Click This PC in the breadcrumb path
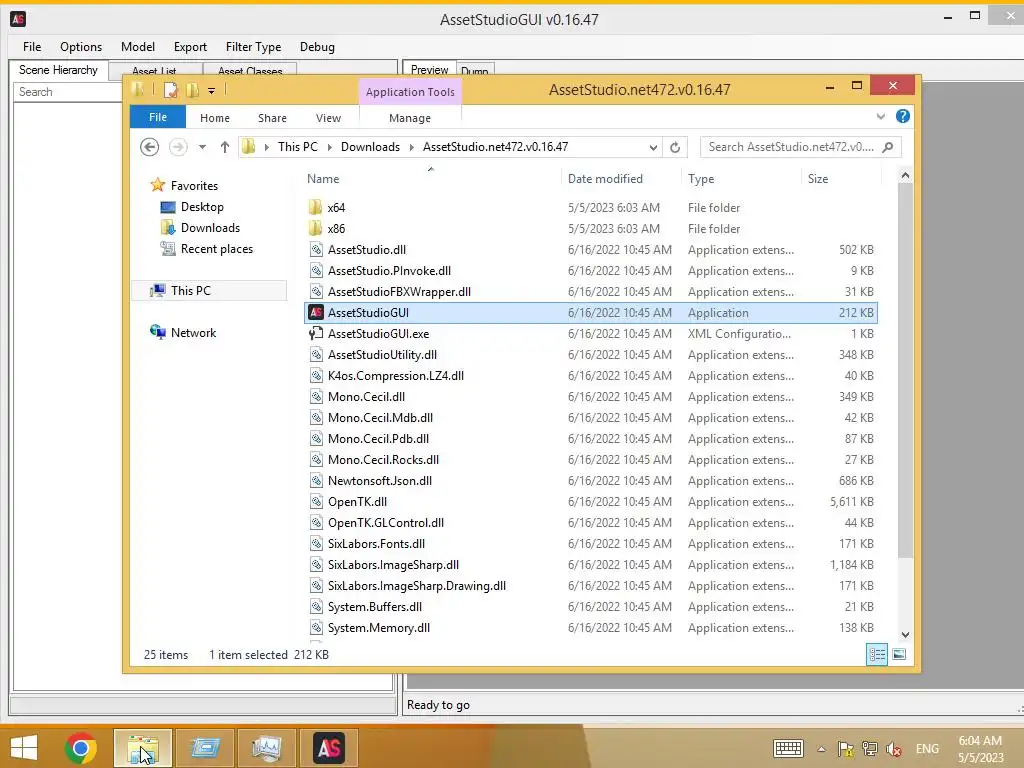Image resolution: width=1024 pixels, height=768 pixels. (x=298, y=147)
